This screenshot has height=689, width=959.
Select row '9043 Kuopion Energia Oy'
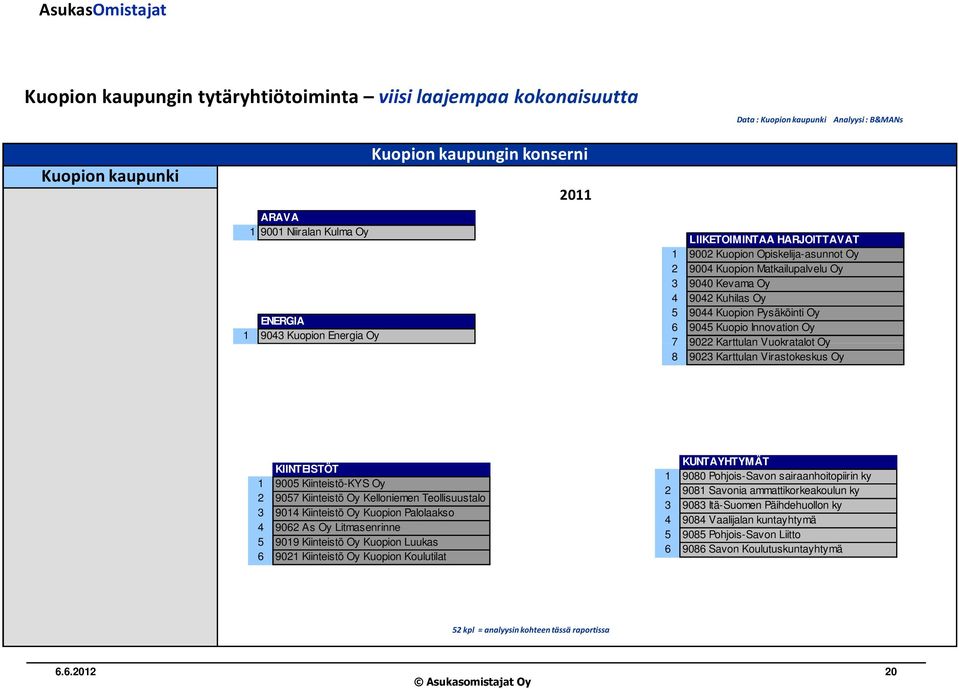point(366,336)
